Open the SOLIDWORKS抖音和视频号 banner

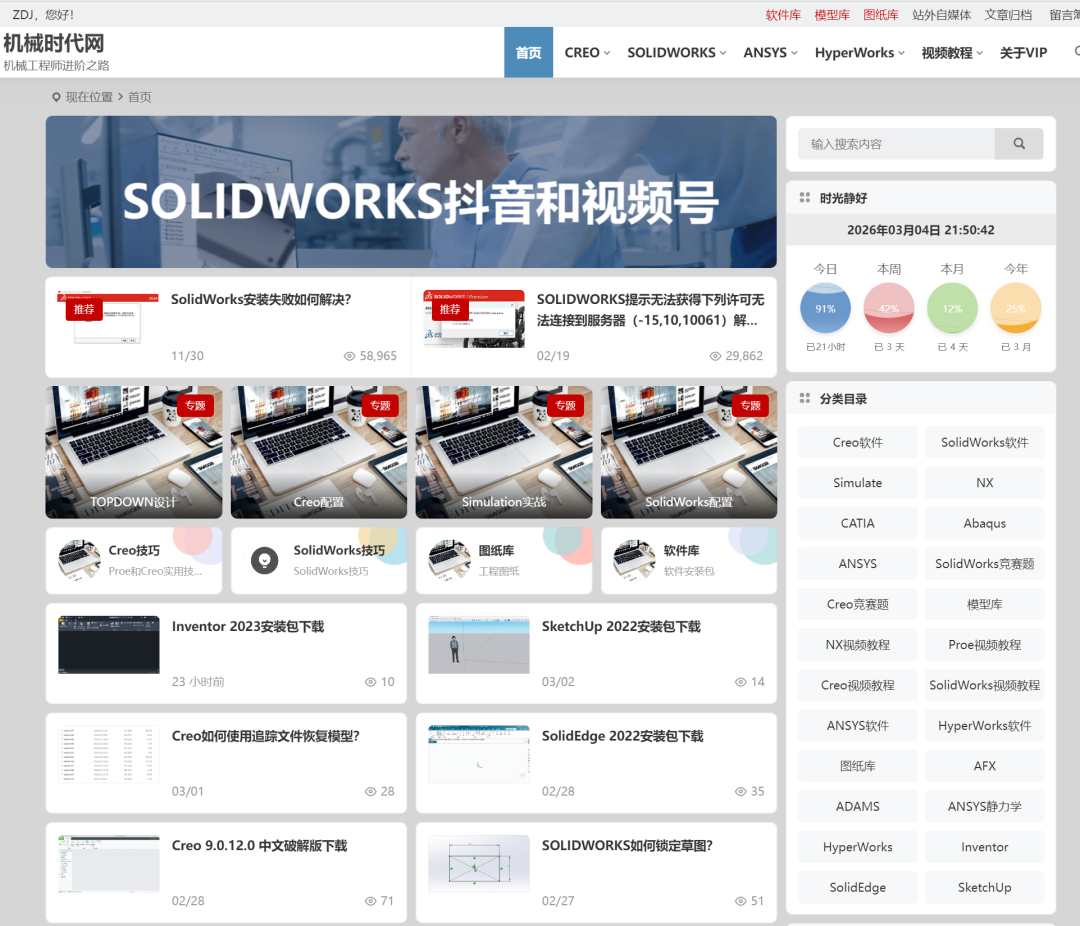[411, 192]
